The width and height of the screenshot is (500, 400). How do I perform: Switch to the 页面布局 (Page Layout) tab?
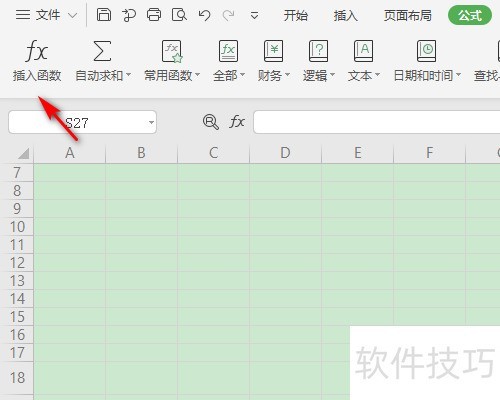[x=407, y=15]
